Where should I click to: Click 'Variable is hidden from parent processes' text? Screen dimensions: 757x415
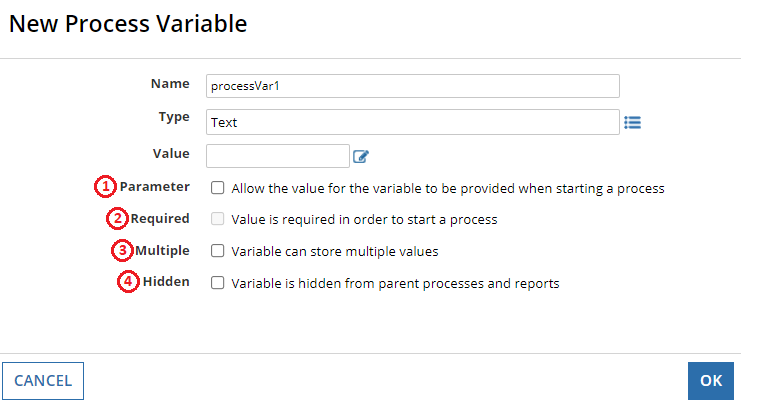[x=395, y=284]
